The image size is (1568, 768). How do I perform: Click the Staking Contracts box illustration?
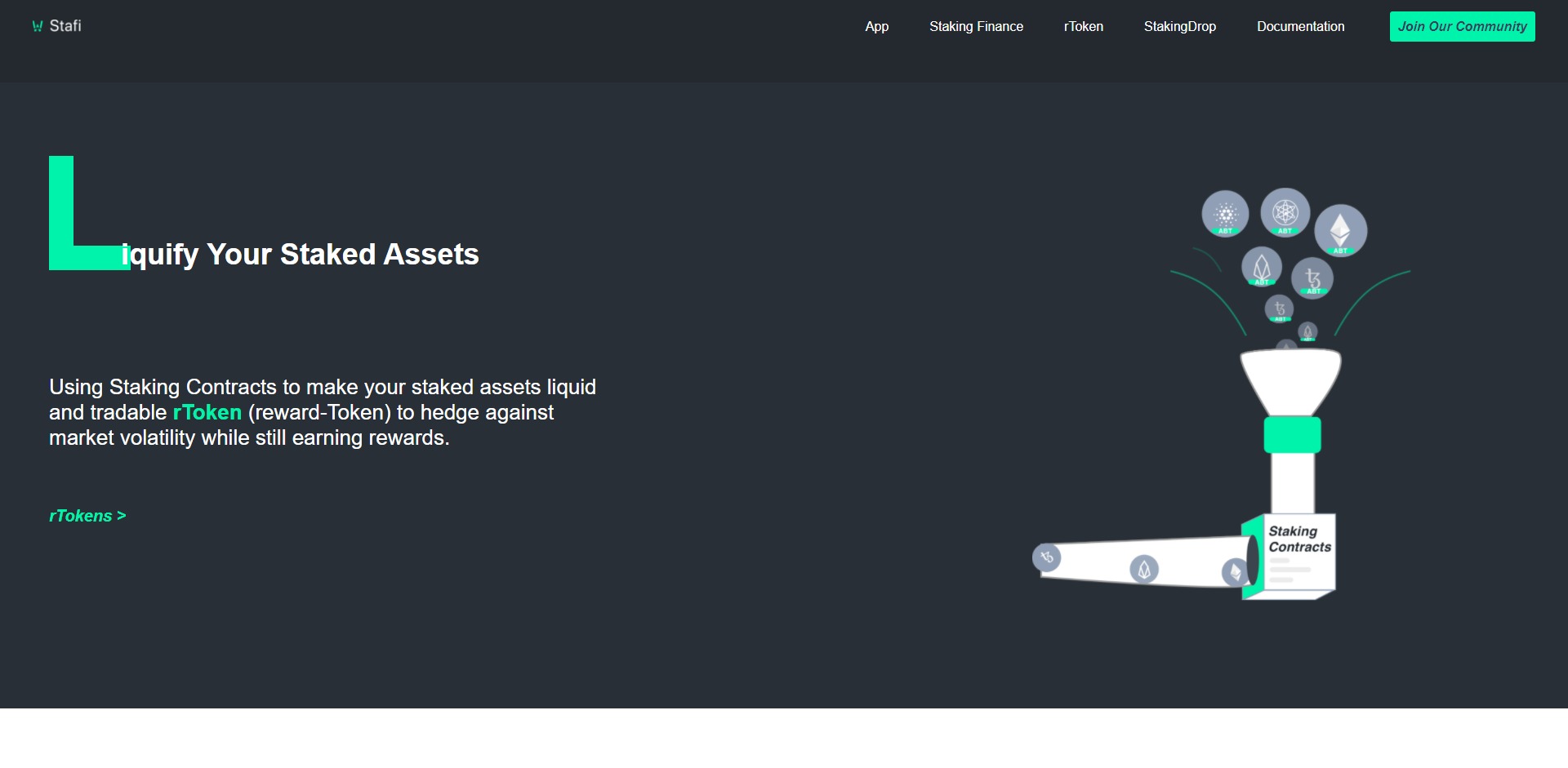[x=1290, y=557]
